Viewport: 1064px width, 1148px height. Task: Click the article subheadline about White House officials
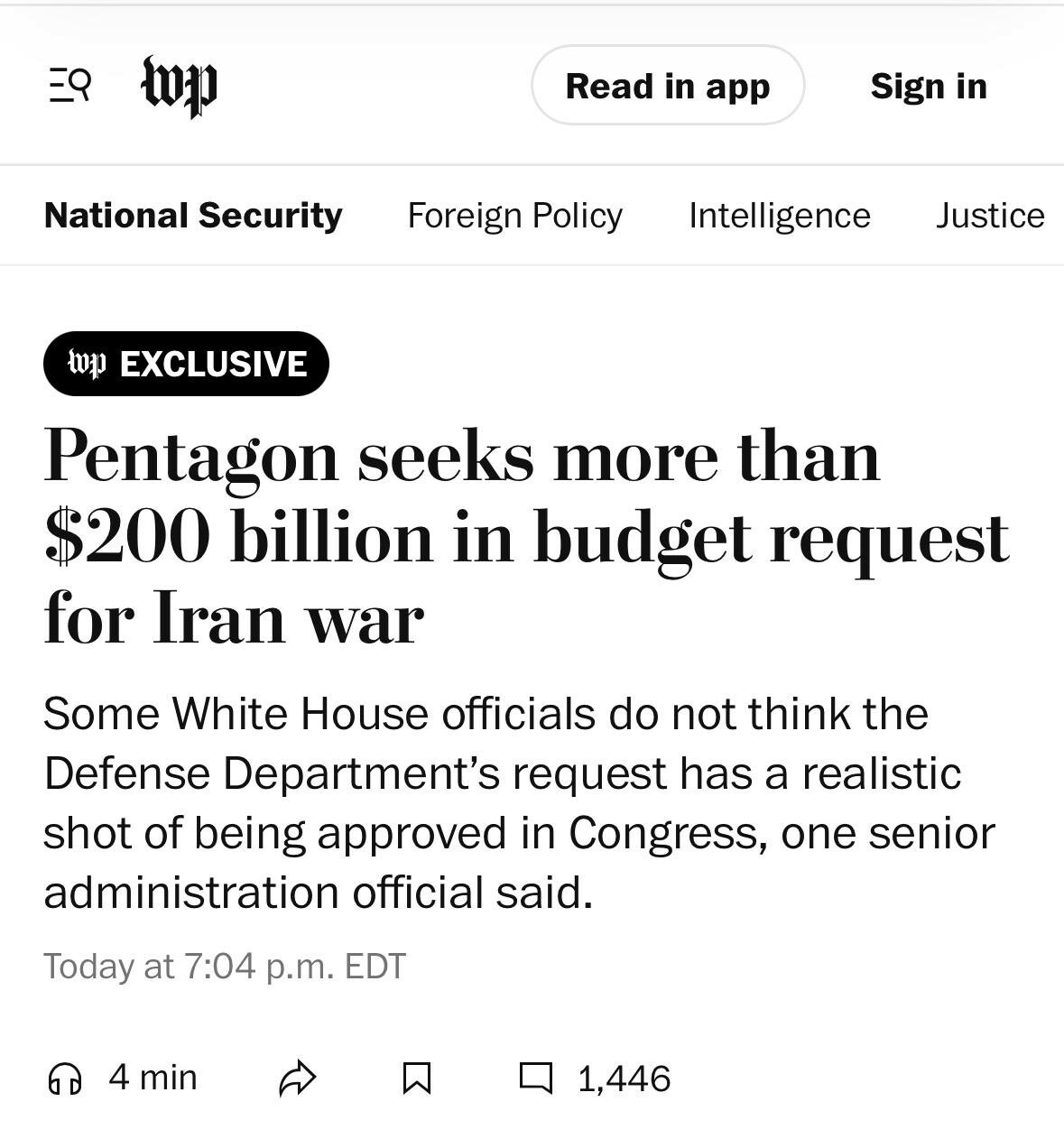click(x=519, y=802)
